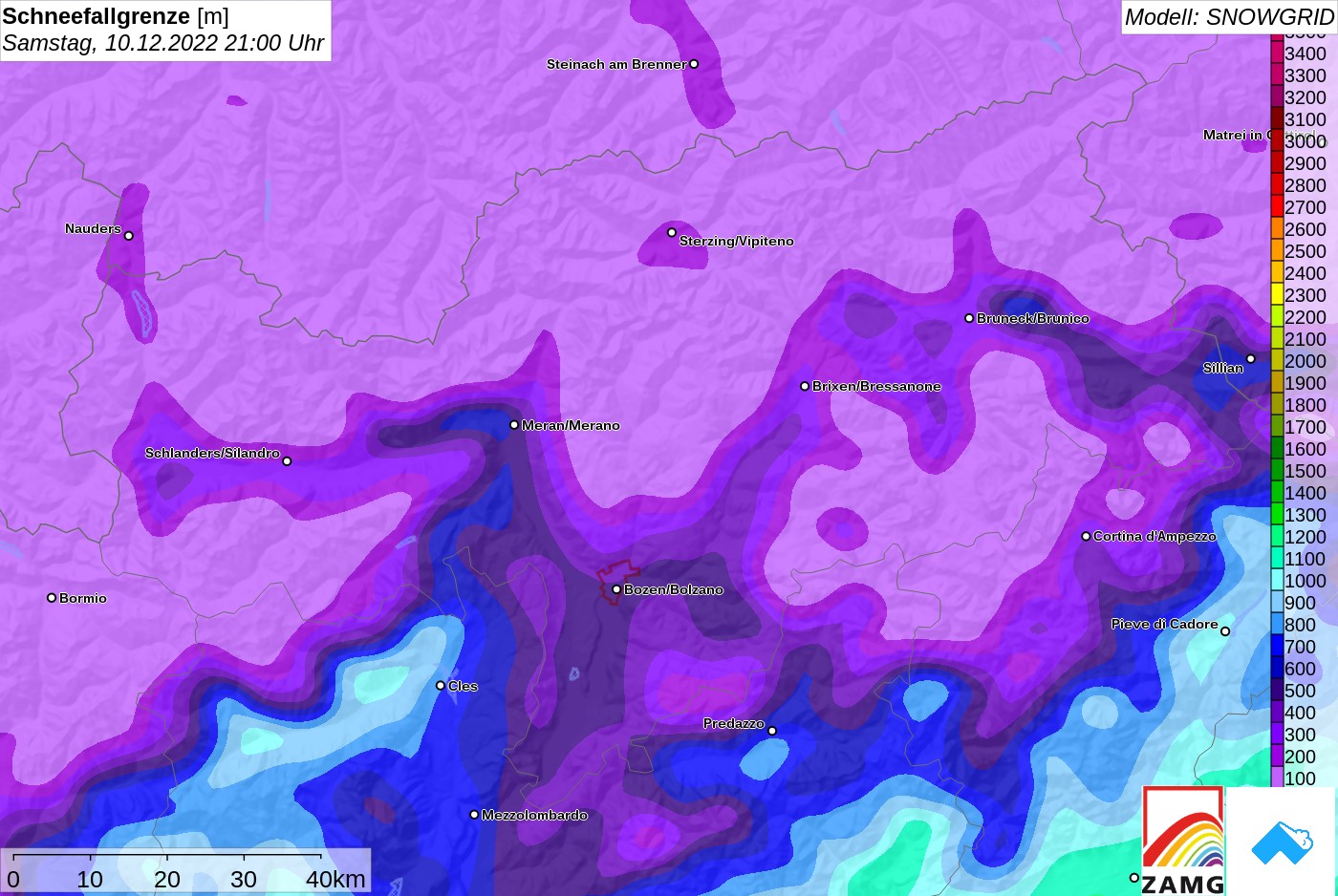The image size is (1338, 896).
Task: Click the 'Matrei in' partially covered label
Action: coord(1236,135)
